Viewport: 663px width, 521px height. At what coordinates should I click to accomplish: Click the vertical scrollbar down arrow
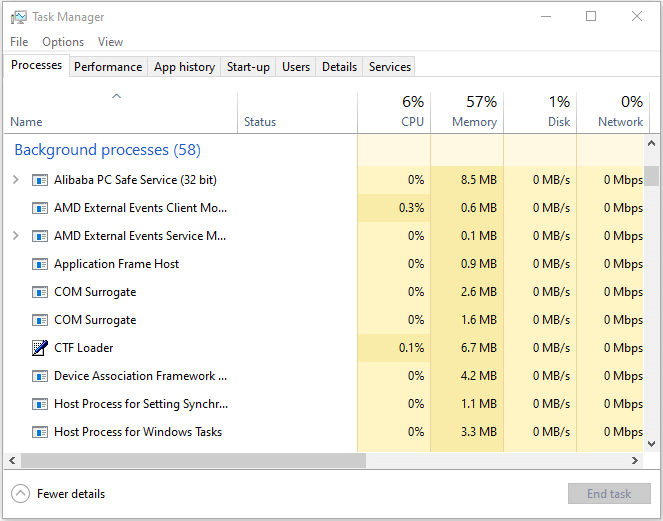pyautogui.click(x=651, y=444)
